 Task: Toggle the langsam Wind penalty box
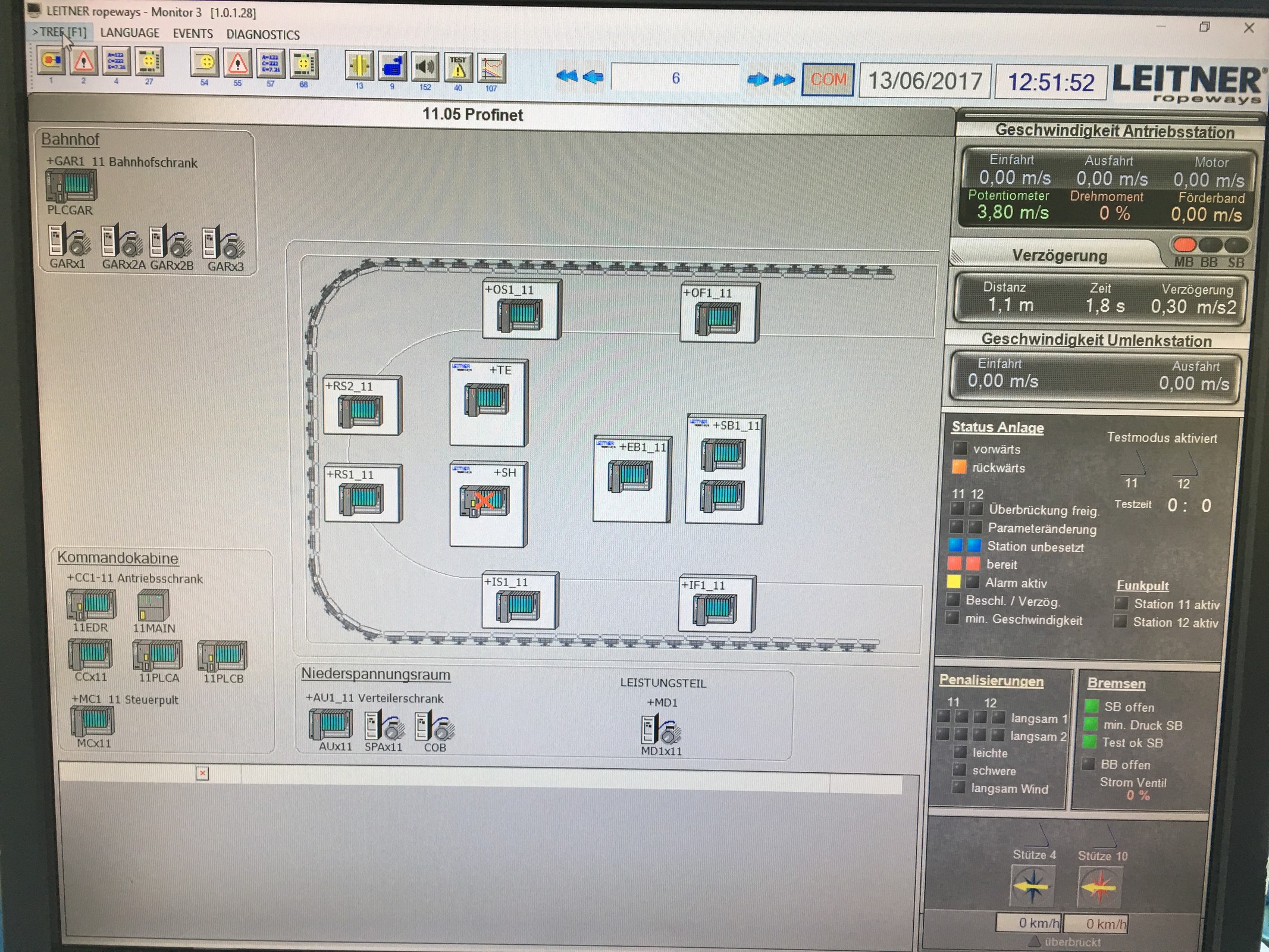click(958, 788)
